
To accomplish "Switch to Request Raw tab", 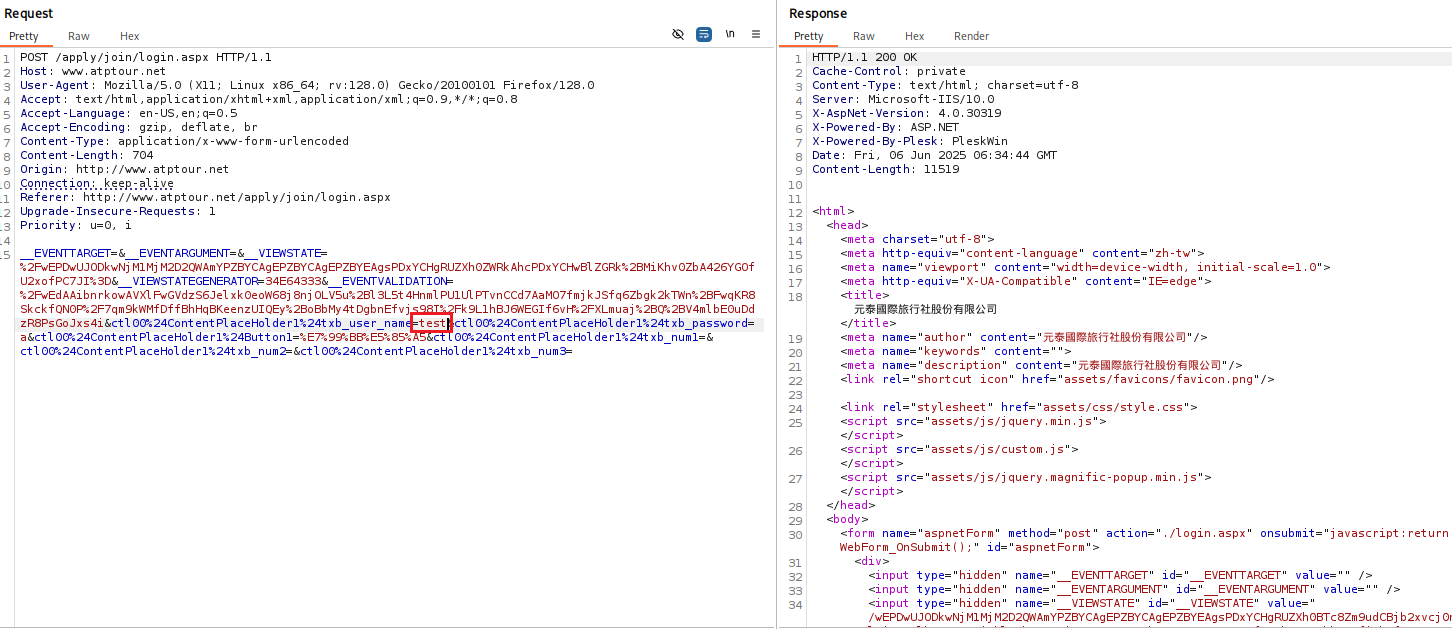I will [79, 36].
